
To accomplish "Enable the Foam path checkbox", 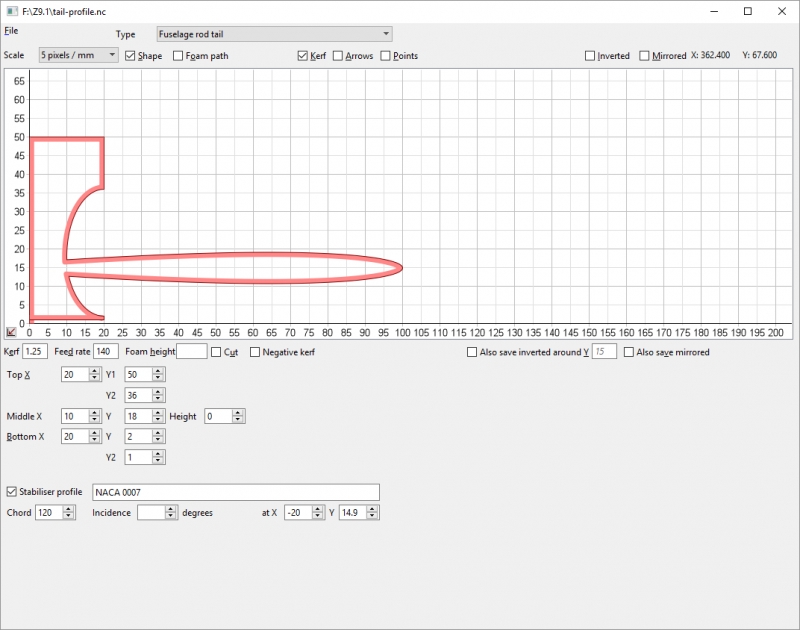I will [x=179, y=56].
